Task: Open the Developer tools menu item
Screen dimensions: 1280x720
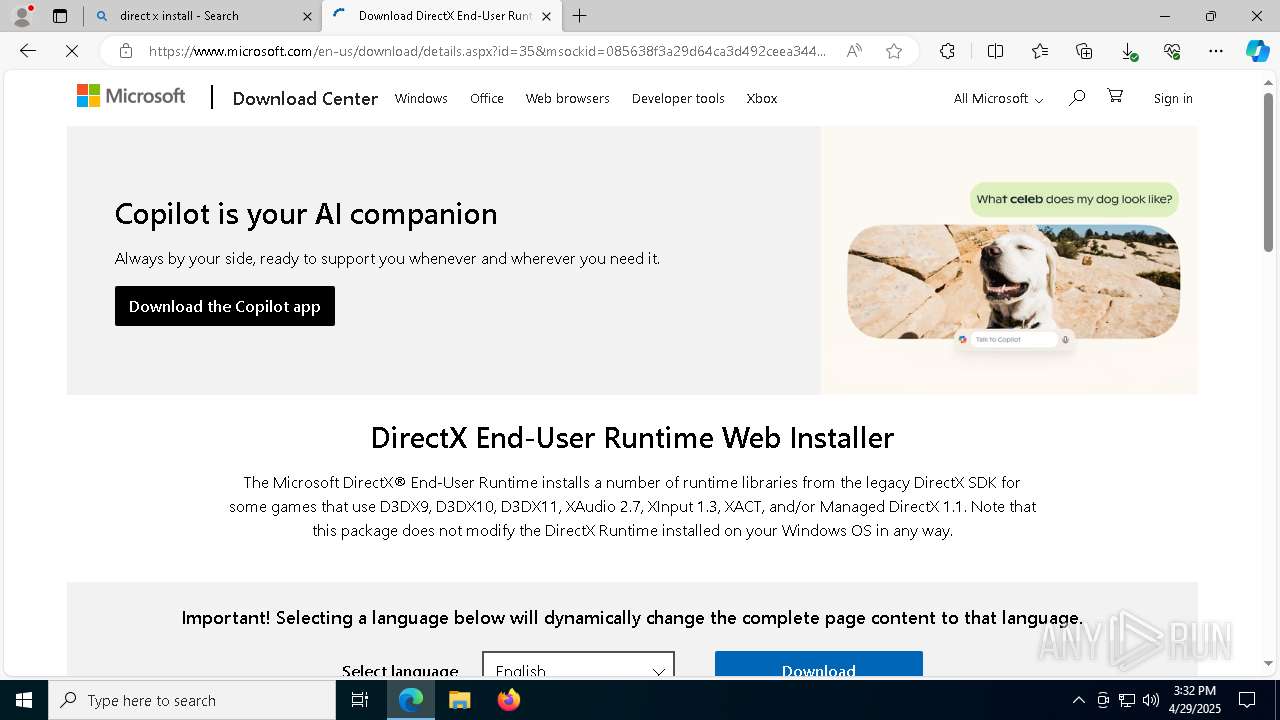Action: [x=678, y=98]
